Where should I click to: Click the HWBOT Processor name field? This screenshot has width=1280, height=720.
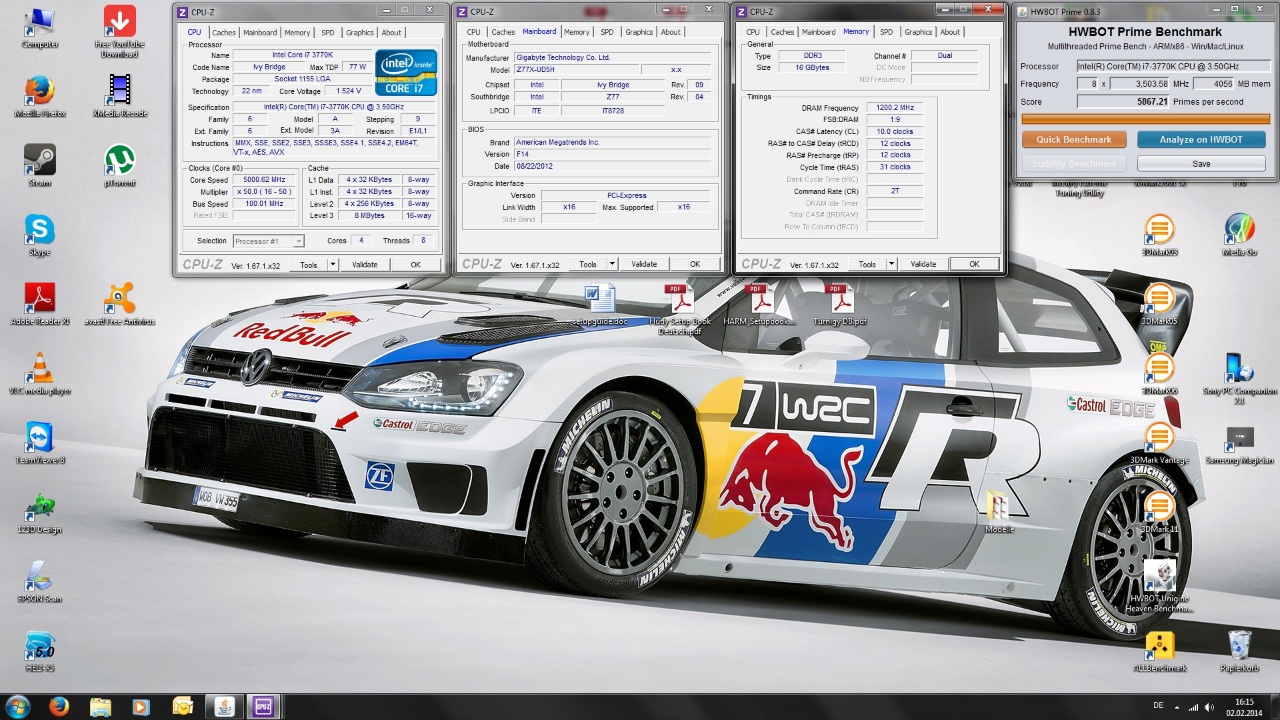click(1173, 67)
